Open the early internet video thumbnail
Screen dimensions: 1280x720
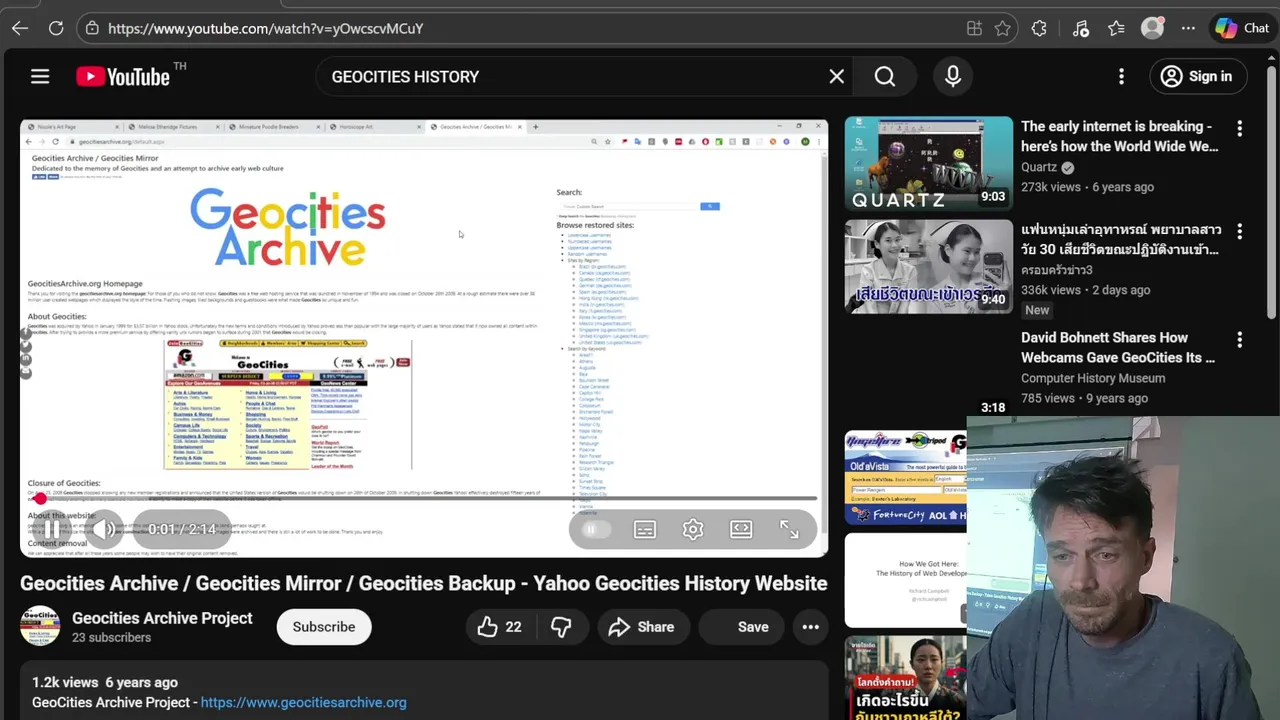928,163
